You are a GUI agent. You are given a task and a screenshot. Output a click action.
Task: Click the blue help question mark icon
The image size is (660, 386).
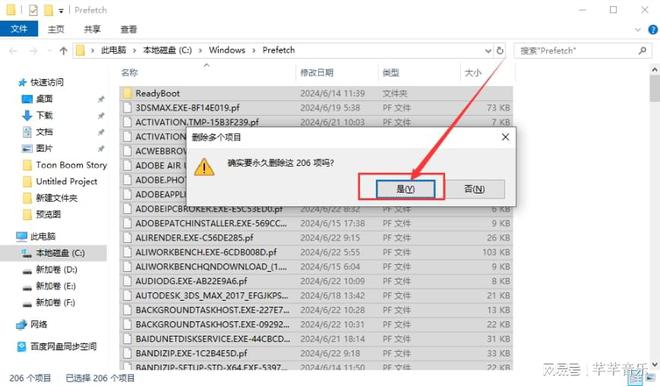pos(653,29)
